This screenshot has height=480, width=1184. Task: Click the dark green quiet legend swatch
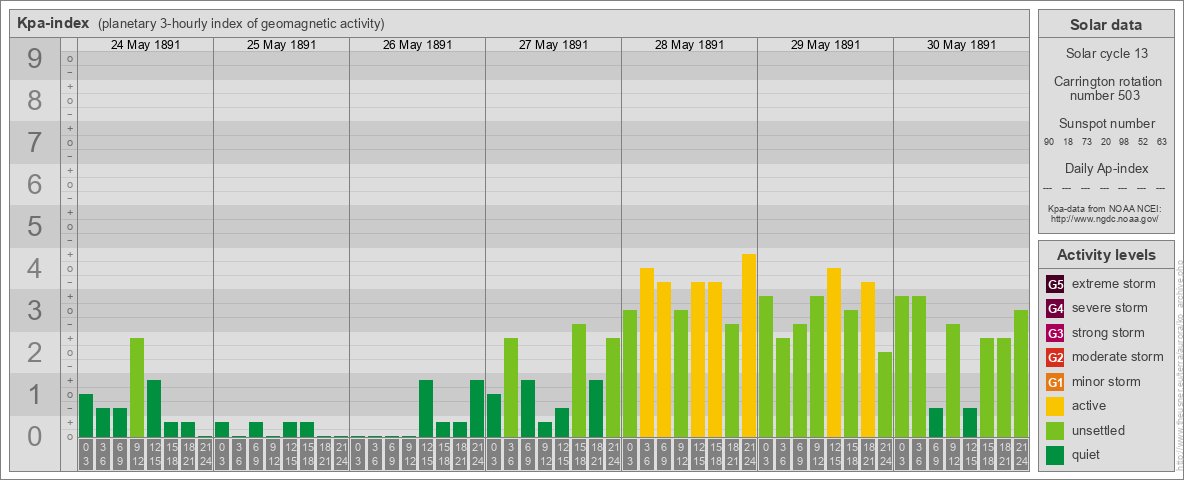point(1055,454)
